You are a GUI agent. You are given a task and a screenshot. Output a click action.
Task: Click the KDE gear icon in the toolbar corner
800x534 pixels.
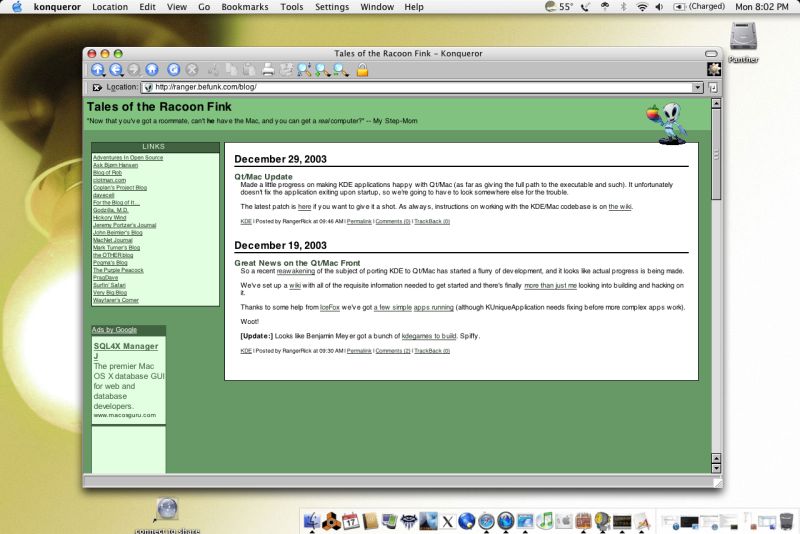713,69
